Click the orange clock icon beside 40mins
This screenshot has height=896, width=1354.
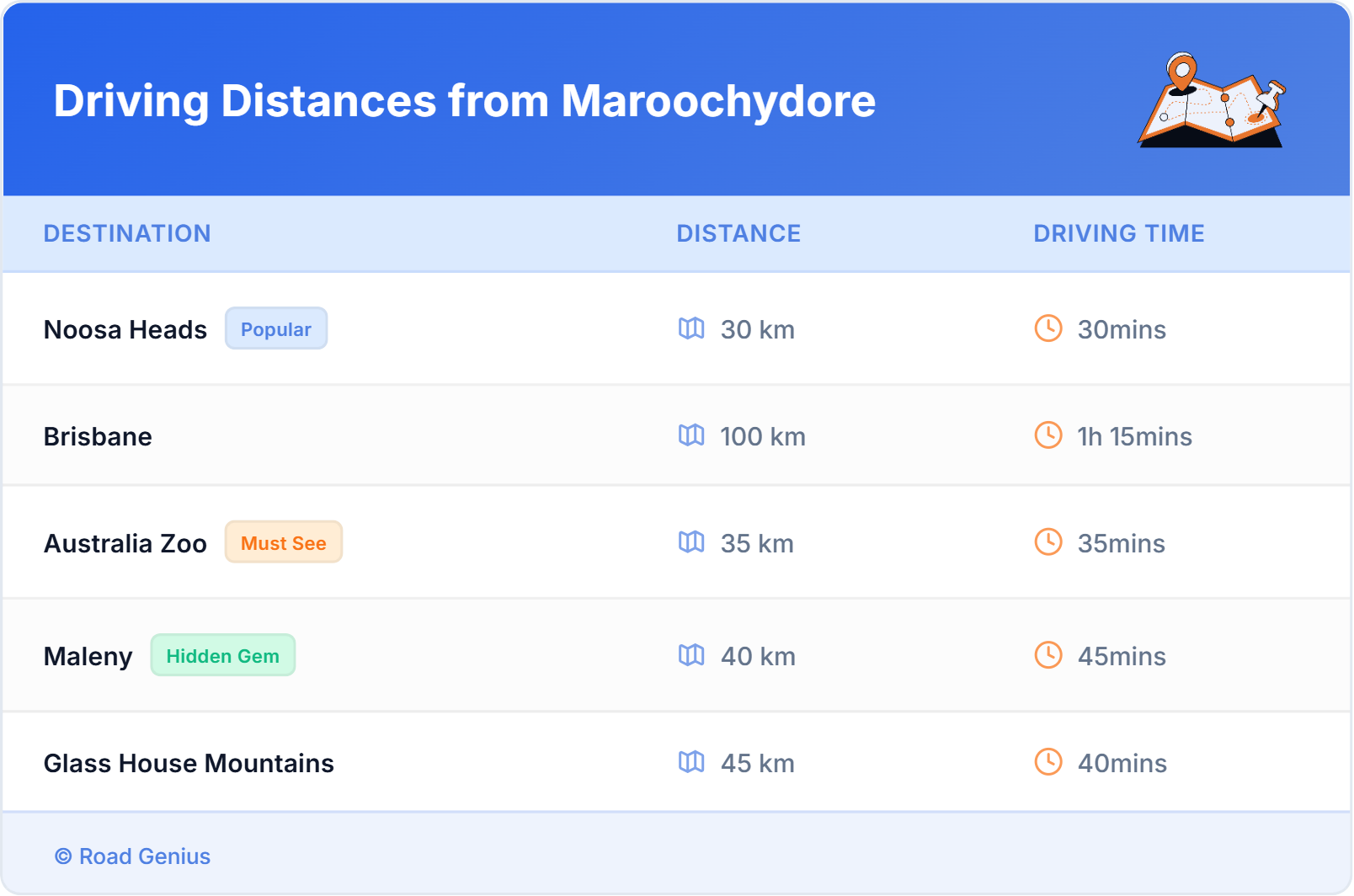[1047, 763]
